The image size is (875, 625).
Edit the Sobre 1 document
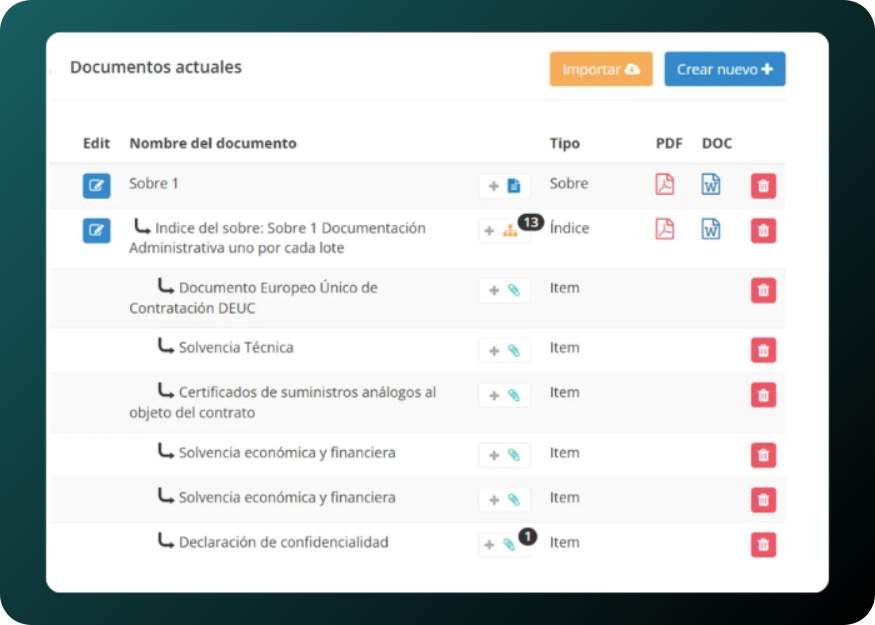pyautogui.click(x=96, y=186)
